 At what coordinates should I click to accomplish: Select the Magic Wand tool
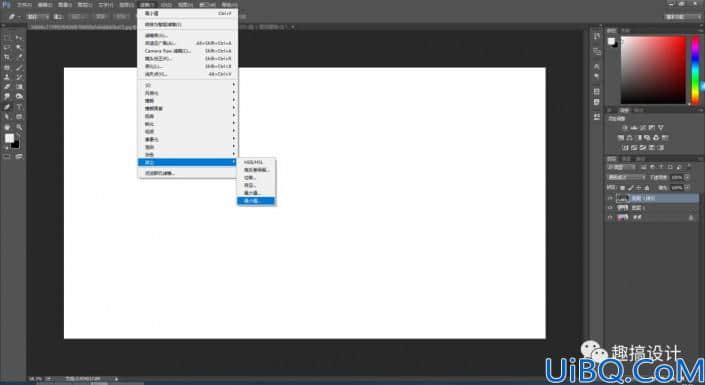(19, 47)
